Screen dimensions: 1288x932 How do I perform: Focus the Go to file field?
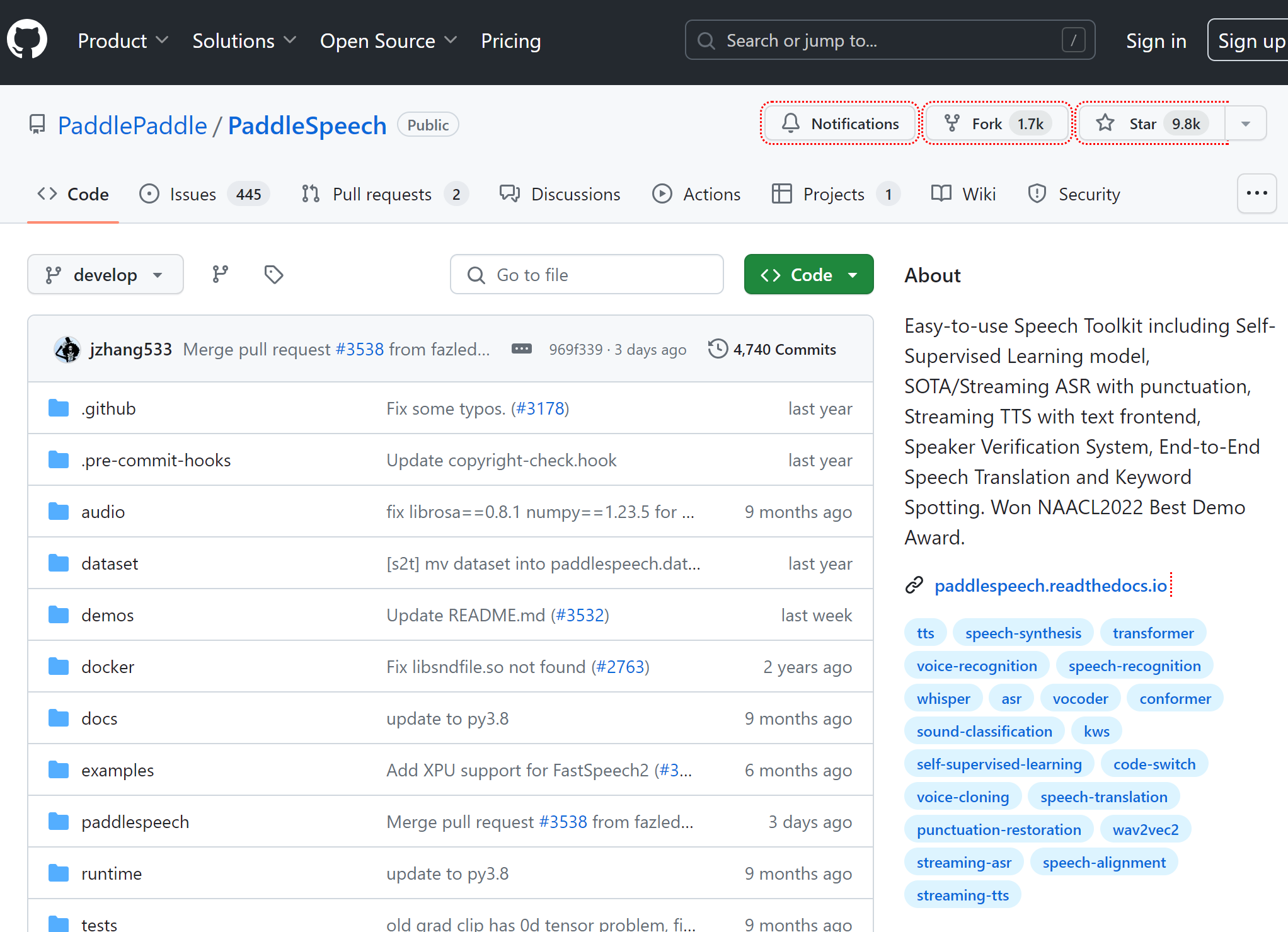(587, 275)
